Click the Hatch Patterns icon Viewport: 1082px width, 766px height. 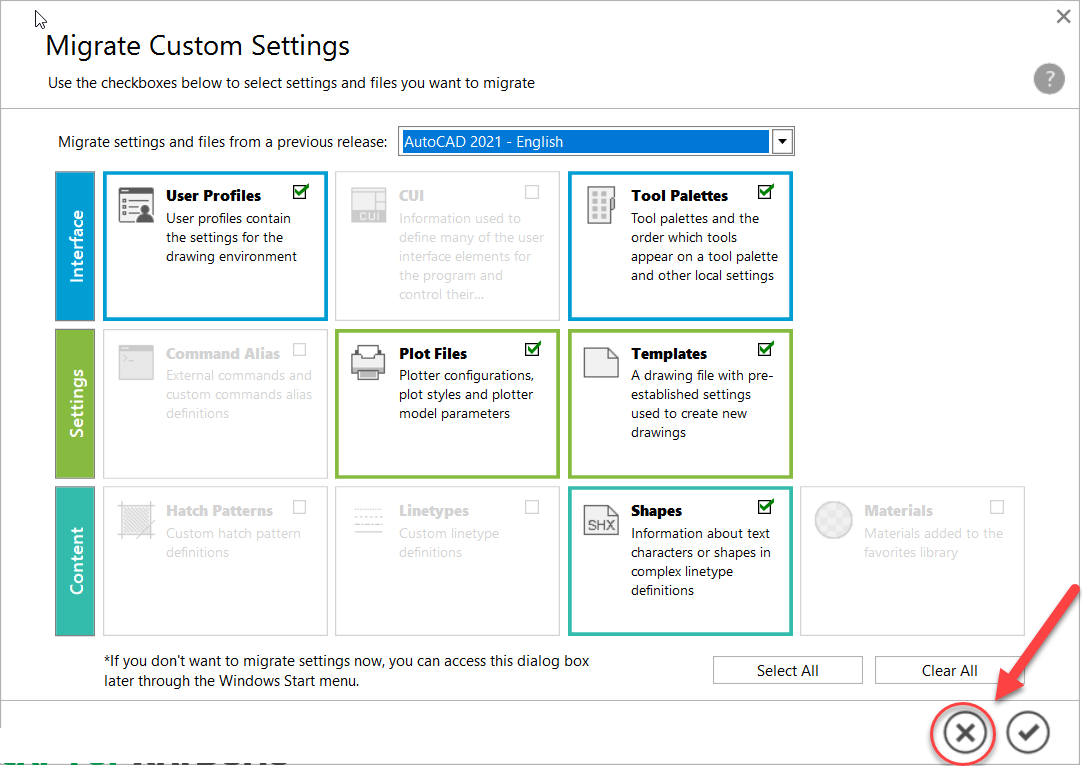[136, 519]
